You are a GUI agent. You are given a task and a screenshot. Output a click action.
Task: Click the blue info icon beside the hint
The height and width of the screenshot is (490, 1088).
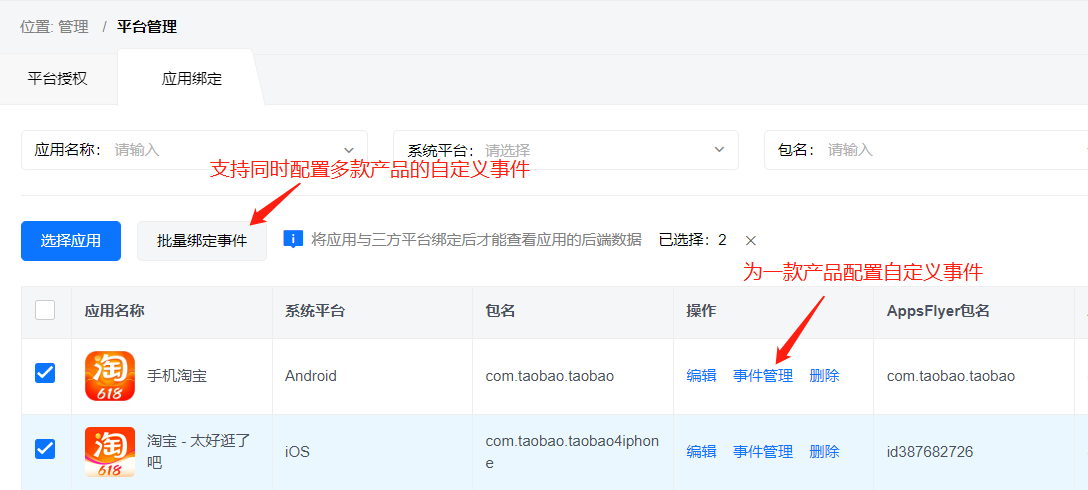(x=294, y=239)
